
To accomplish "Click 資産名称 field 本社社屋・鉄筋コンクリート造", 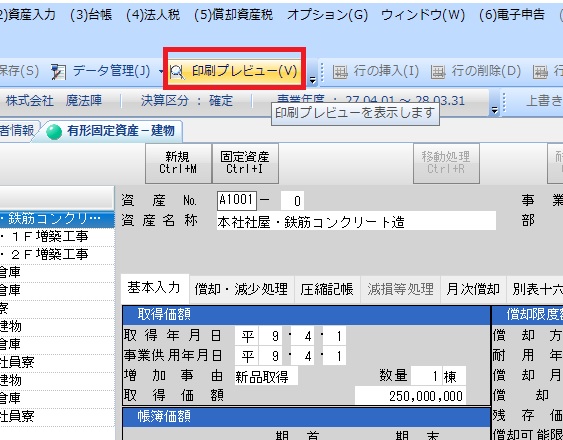I will click(x=356, y=221).
